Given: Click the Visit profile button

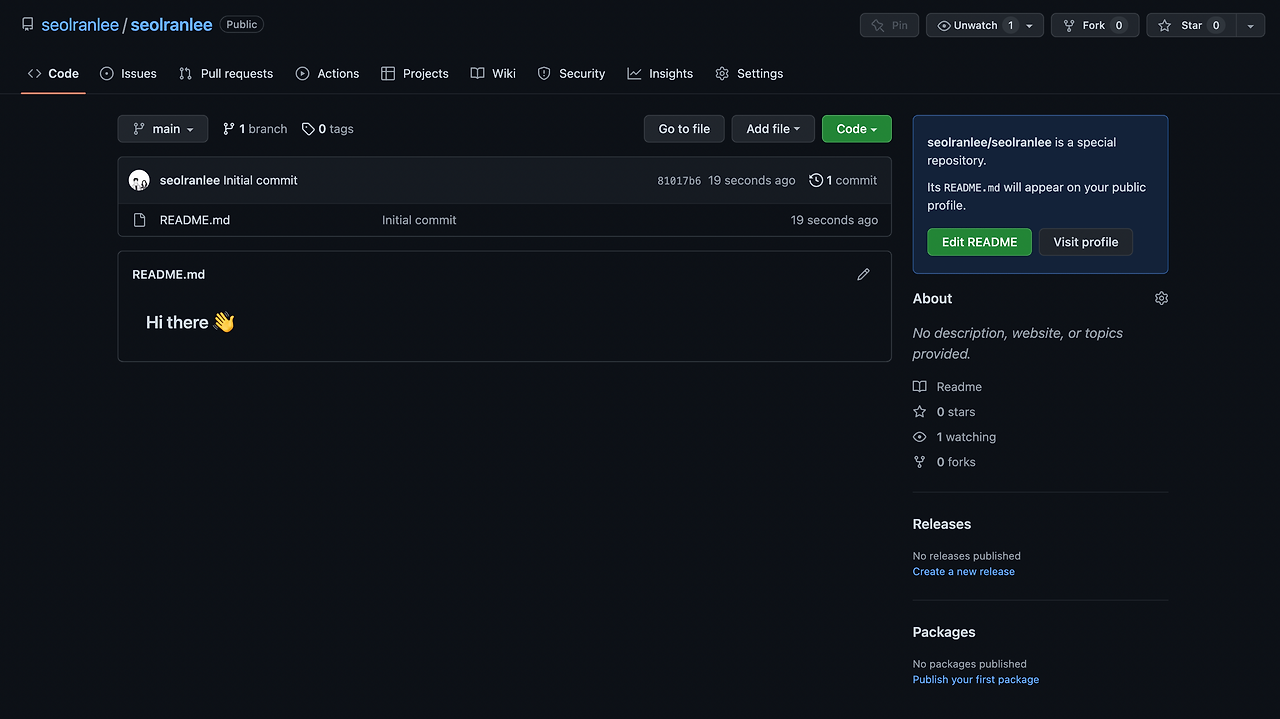Looking at the screenshot, I should pos(1086,242).
